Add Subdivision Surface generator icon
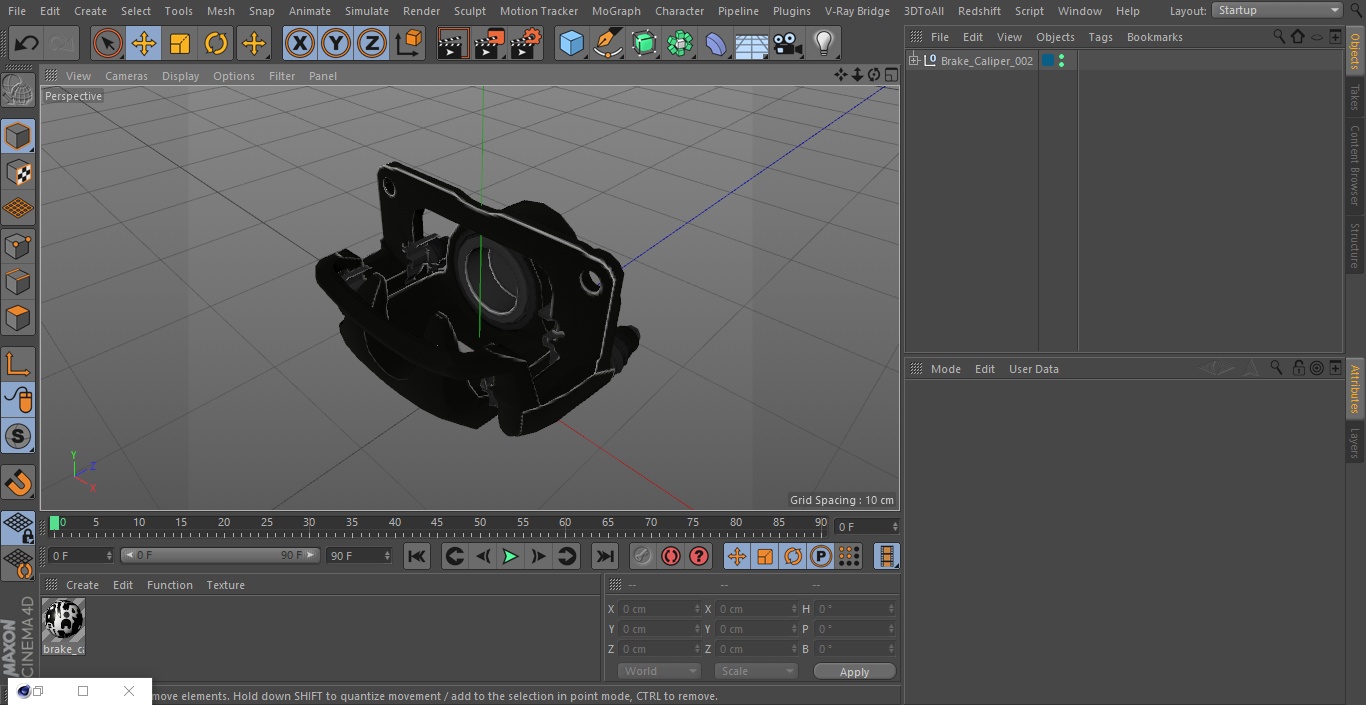1366x705 pixels. pos(644,44)
